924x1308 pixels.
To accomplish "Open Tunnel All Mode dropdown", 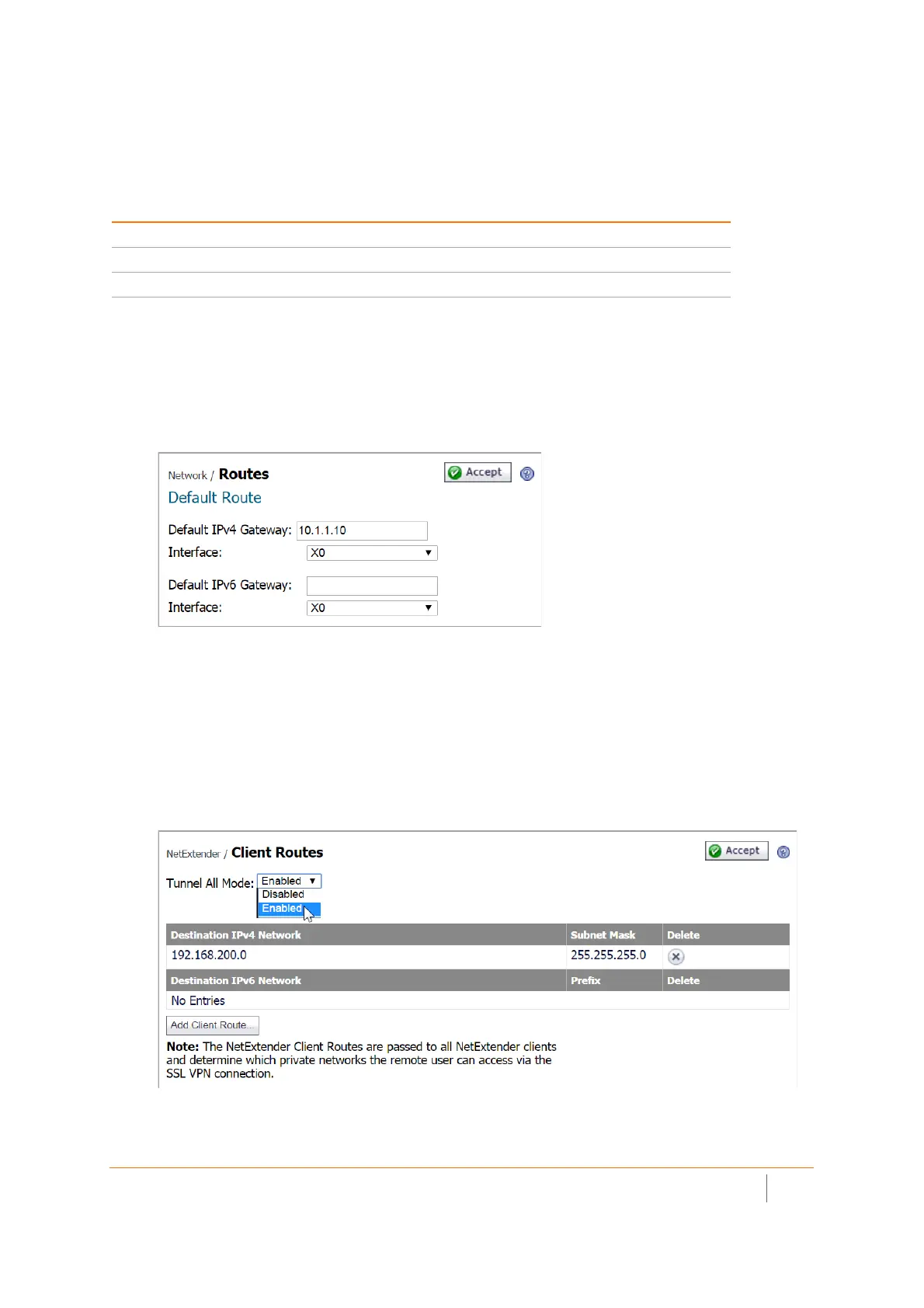I will [x=289, y=881].
